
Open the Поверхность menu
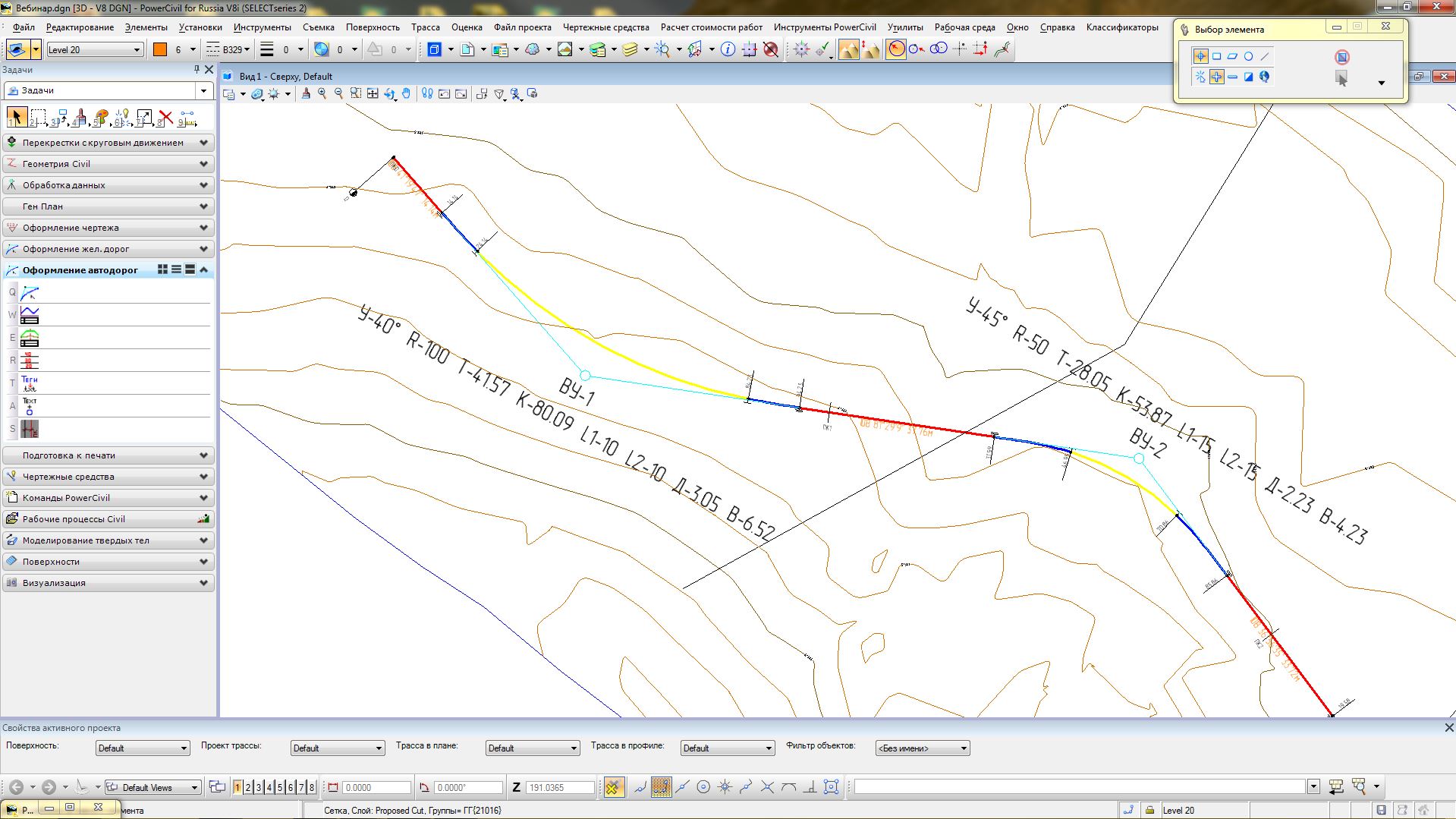click(373, 27)
